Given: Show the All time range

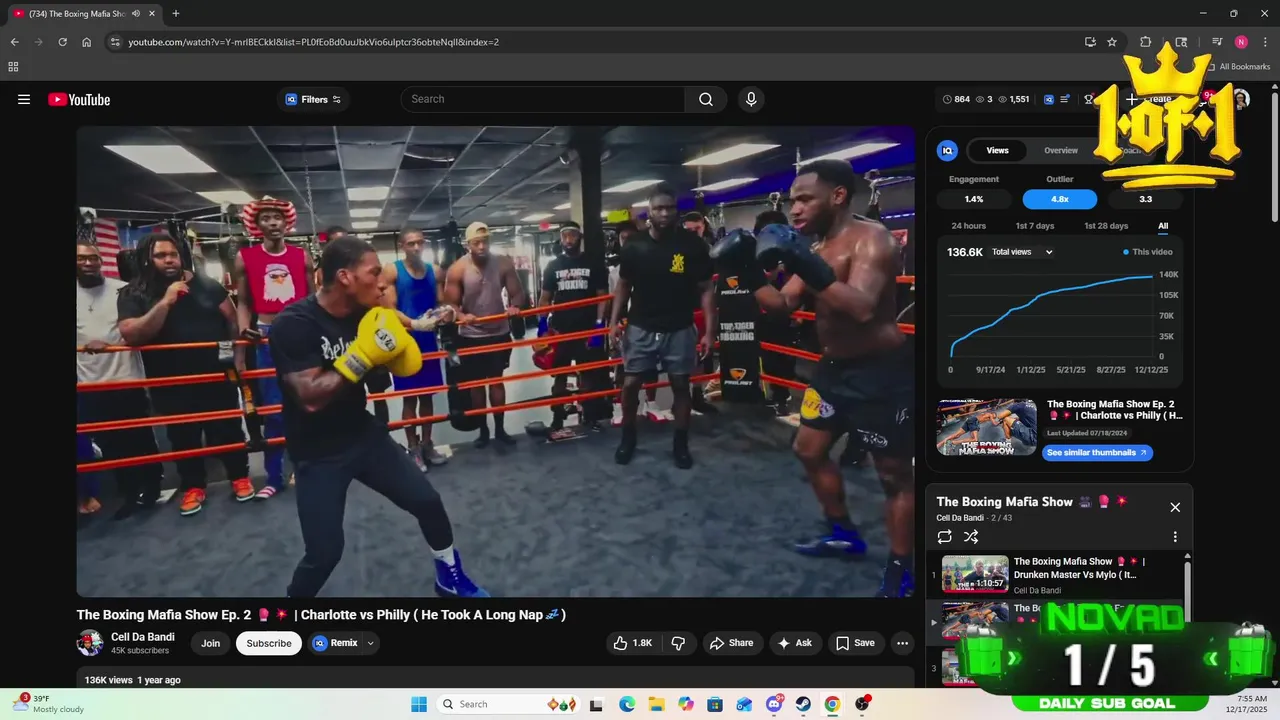Looking at the screenshot, I should click(1163, 226).
